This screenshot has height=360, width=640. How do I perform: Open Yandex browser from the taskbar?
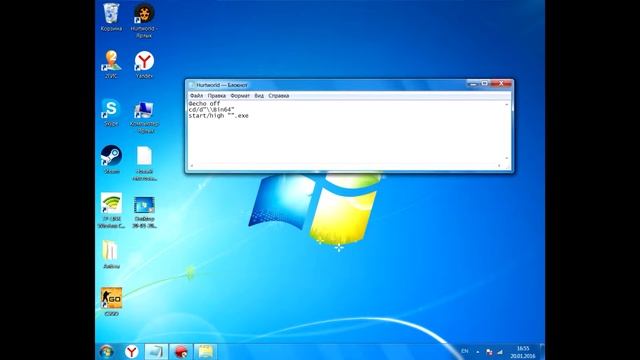pos(131,351)
